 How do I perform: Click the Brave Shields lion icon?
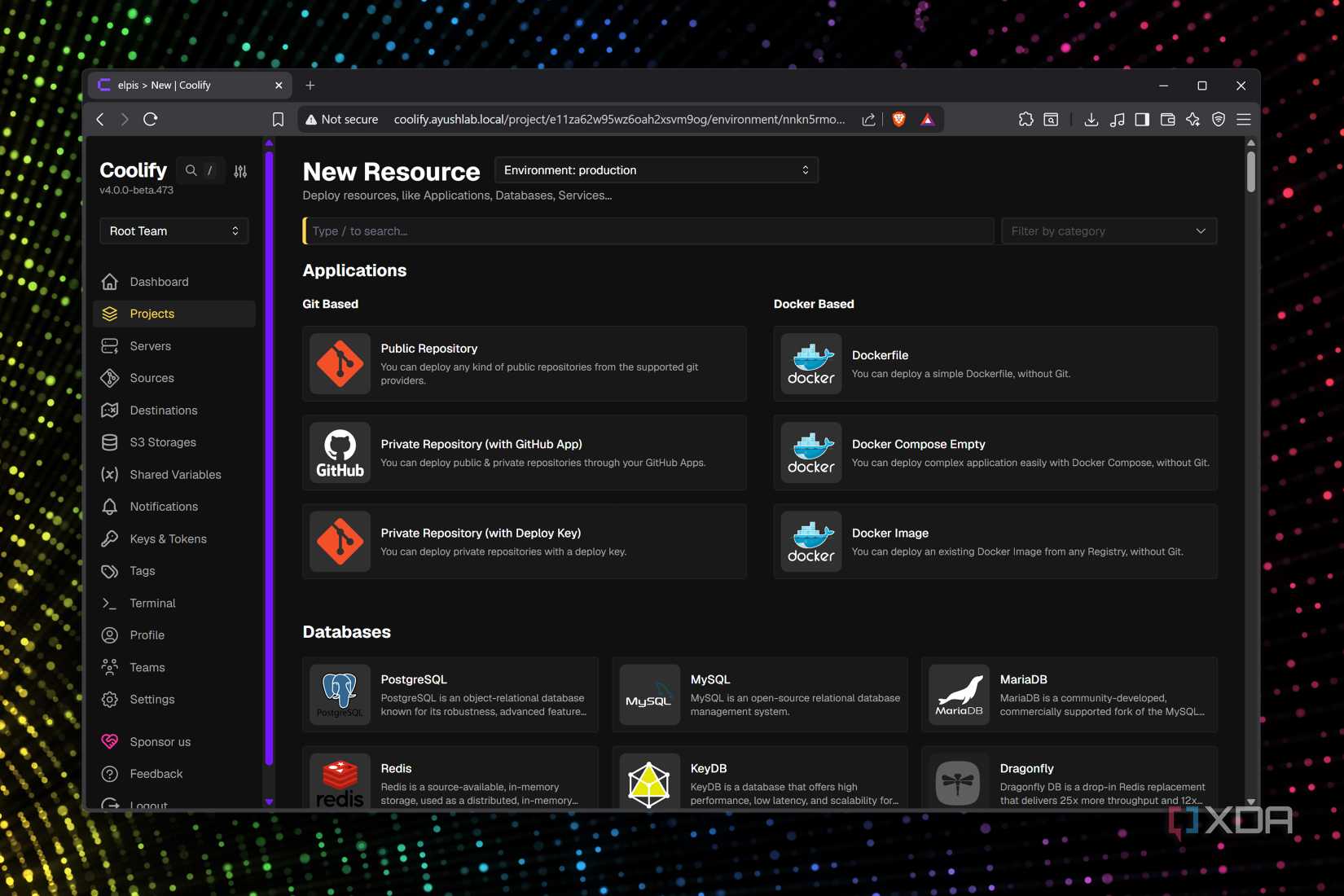click(x=898, y=120)
